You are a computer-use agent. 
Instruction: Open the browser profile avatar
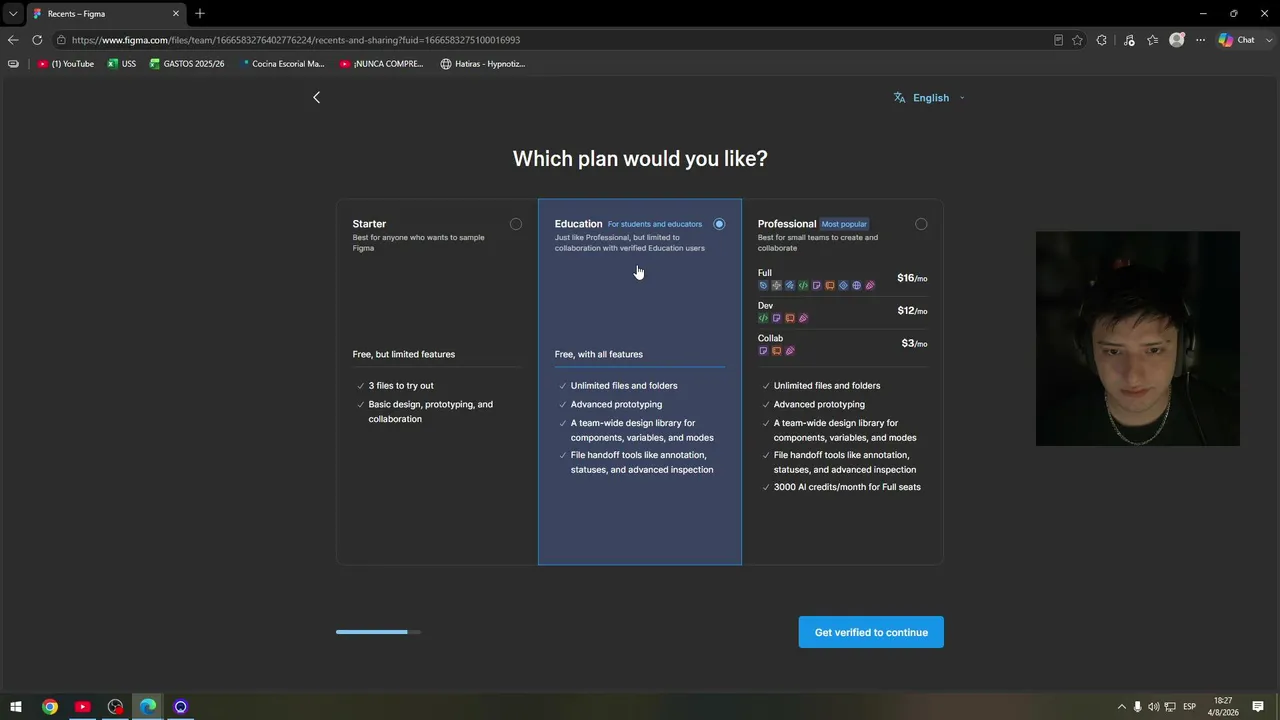[1177, 40]
